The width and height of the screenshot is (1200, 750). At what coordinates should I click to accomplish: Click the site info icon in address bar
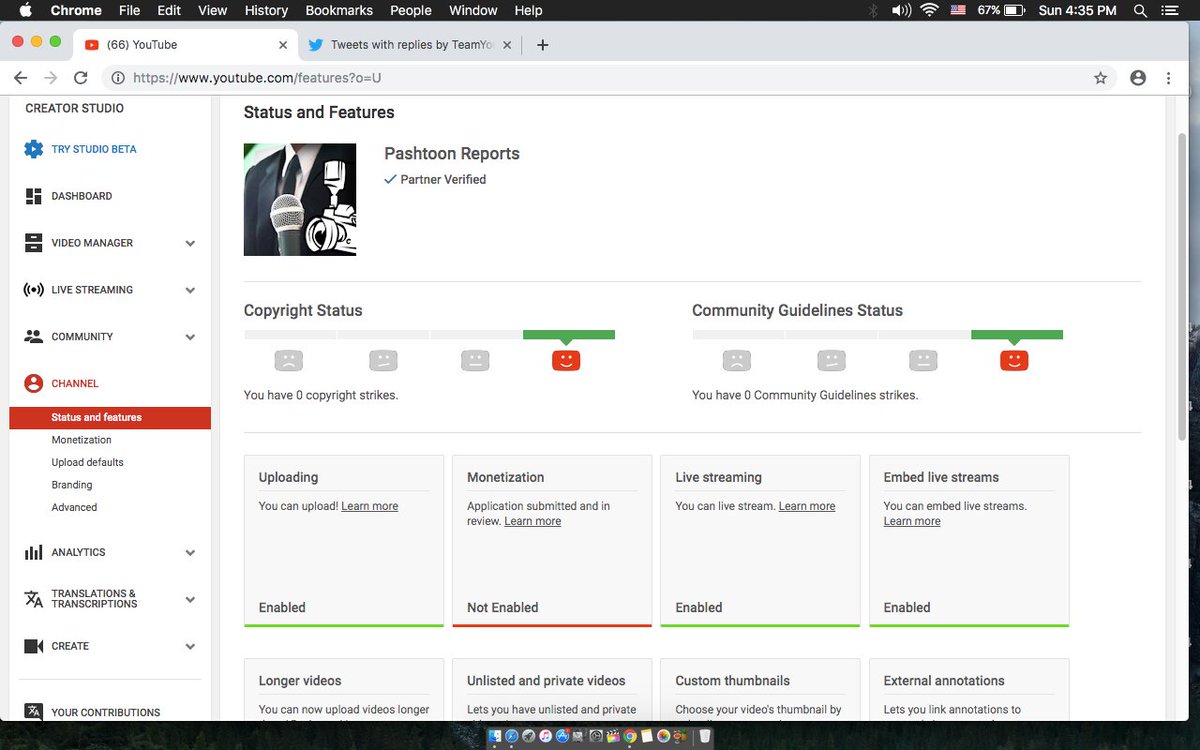(118, 78)
